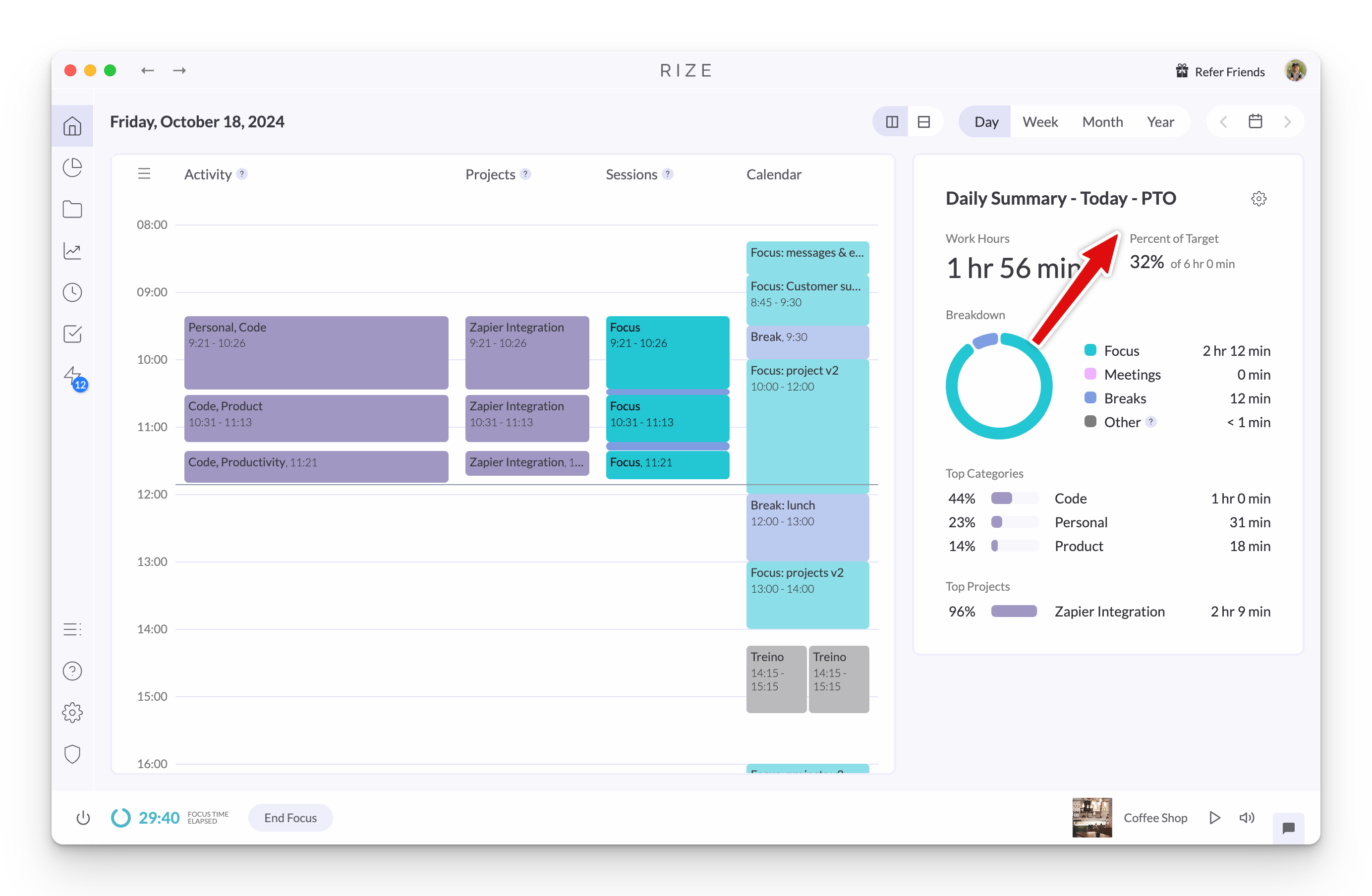Click the Code category row in Top Categories
The image size is (1372, 896).
1108,499
